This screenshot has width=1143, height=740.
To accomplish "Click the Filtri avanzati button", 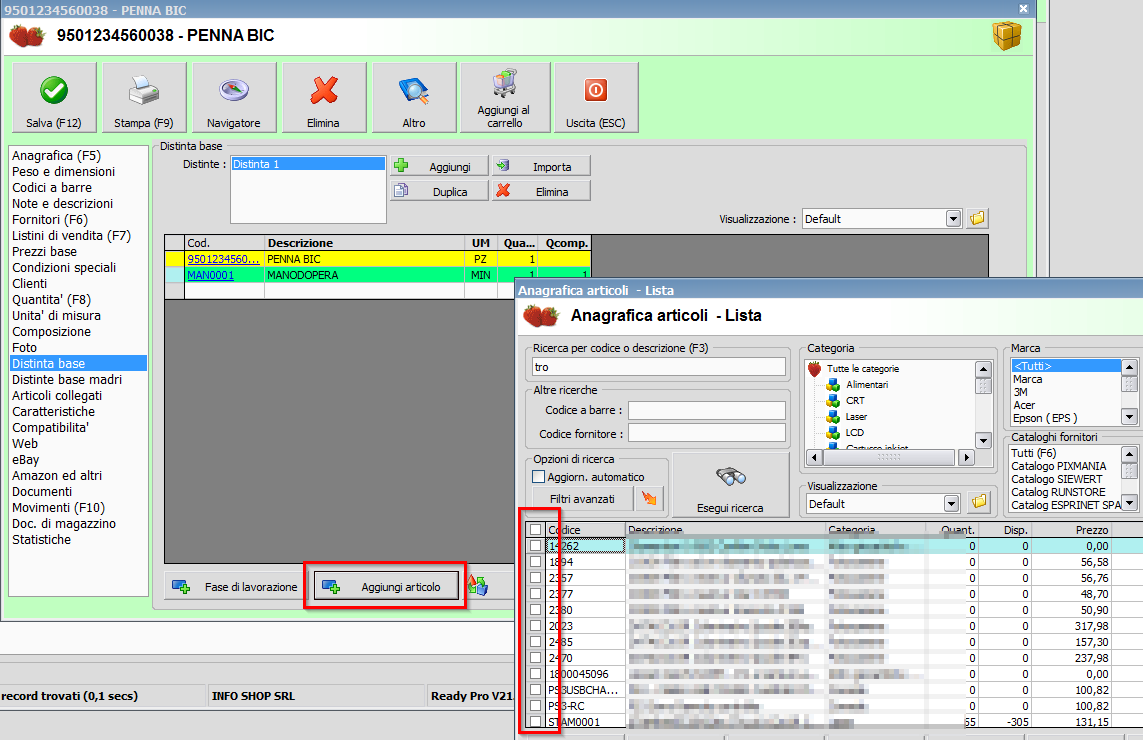I will click(x=582, y=499).
